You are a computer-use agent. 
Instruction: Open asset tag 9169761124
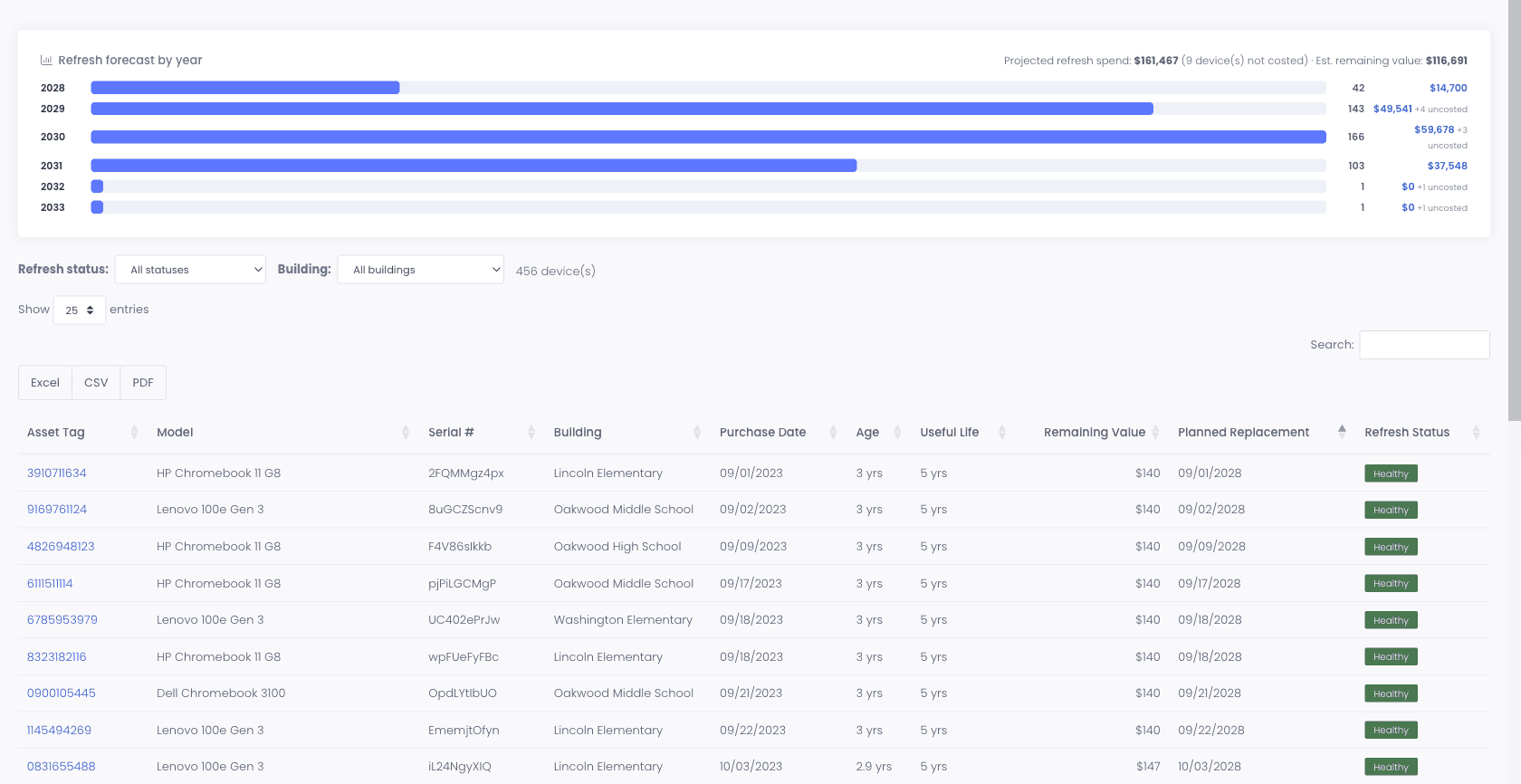57,510
